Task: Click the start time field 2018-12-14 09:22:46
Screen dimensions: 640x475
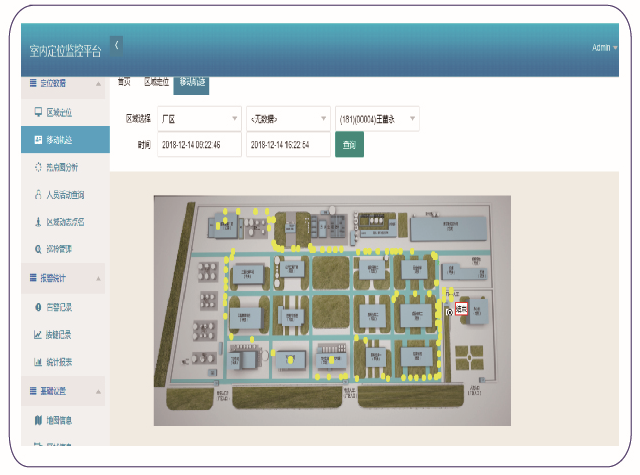Action: (199, 145)
